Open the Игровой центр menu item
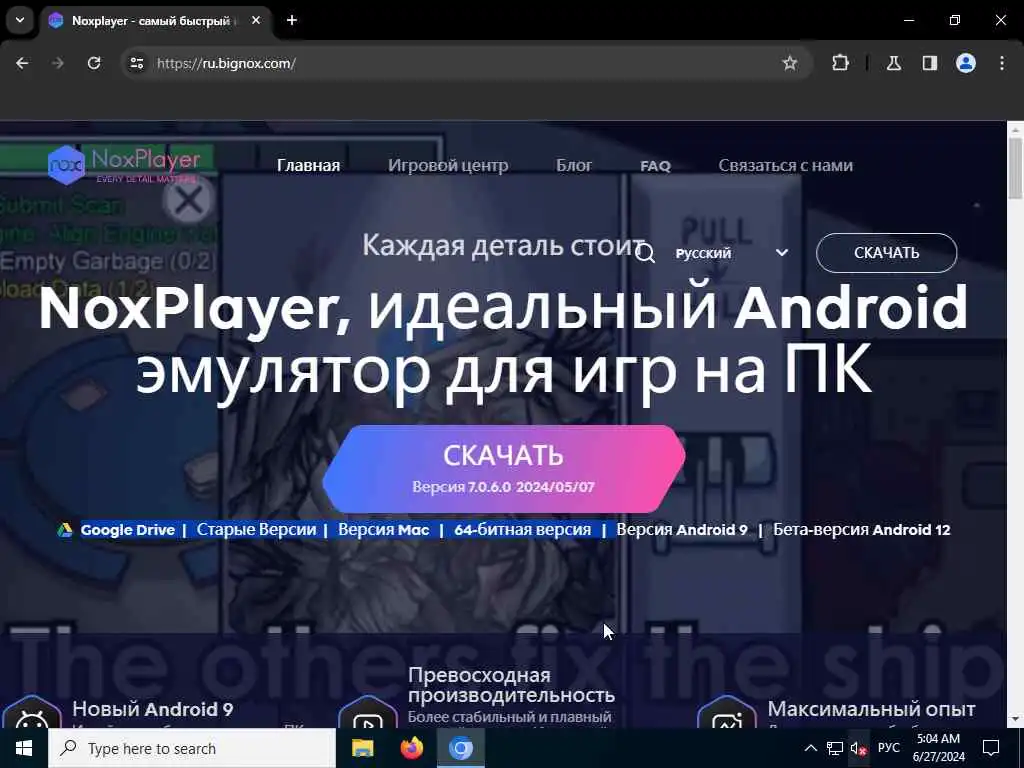 coord(448,166)
